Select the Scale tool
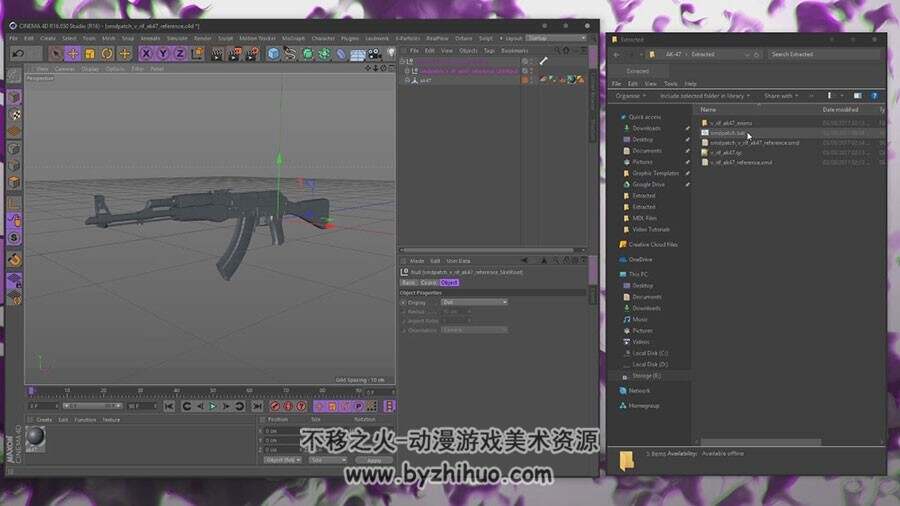900x506 pixels. point(90,53)
